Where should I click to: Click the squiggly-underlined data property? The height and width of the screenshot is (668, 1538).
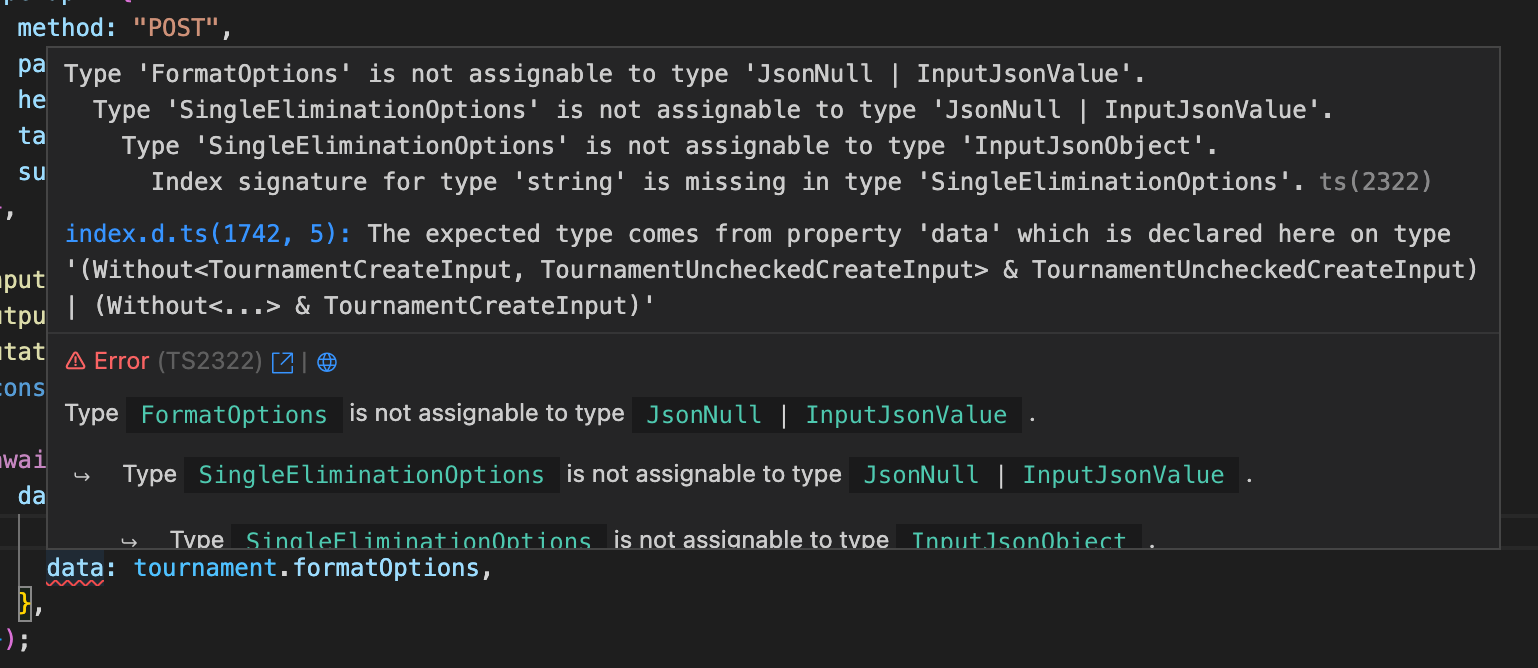point(75,568)
